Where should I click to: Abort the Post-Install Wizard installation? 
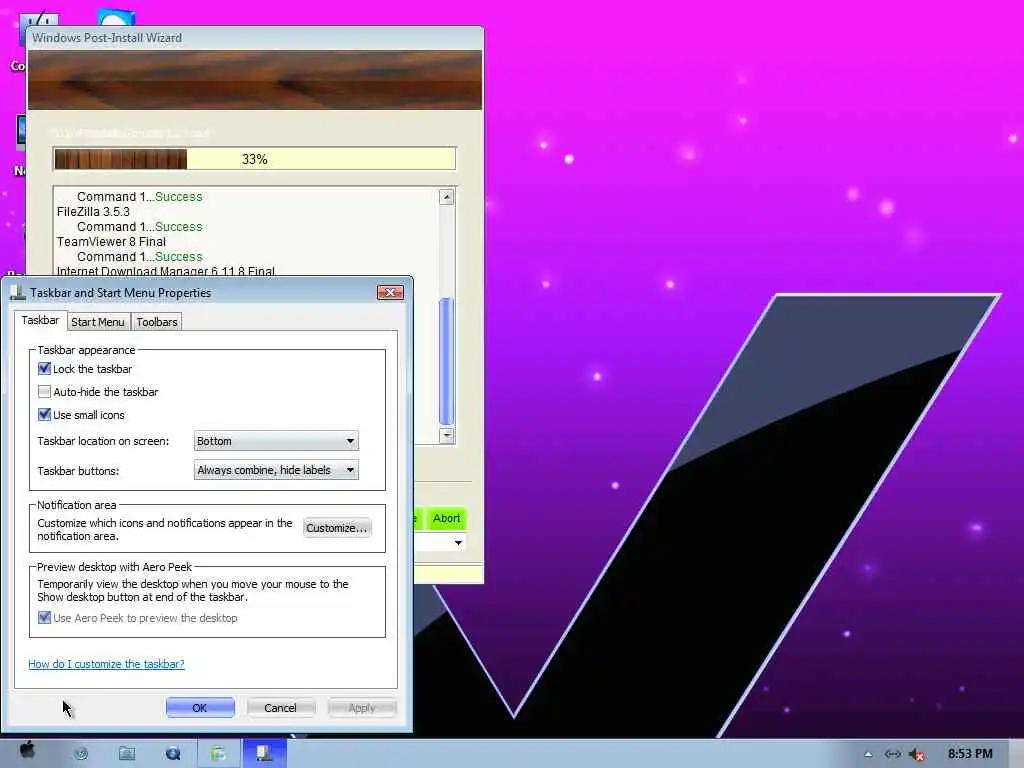[447, 519]
